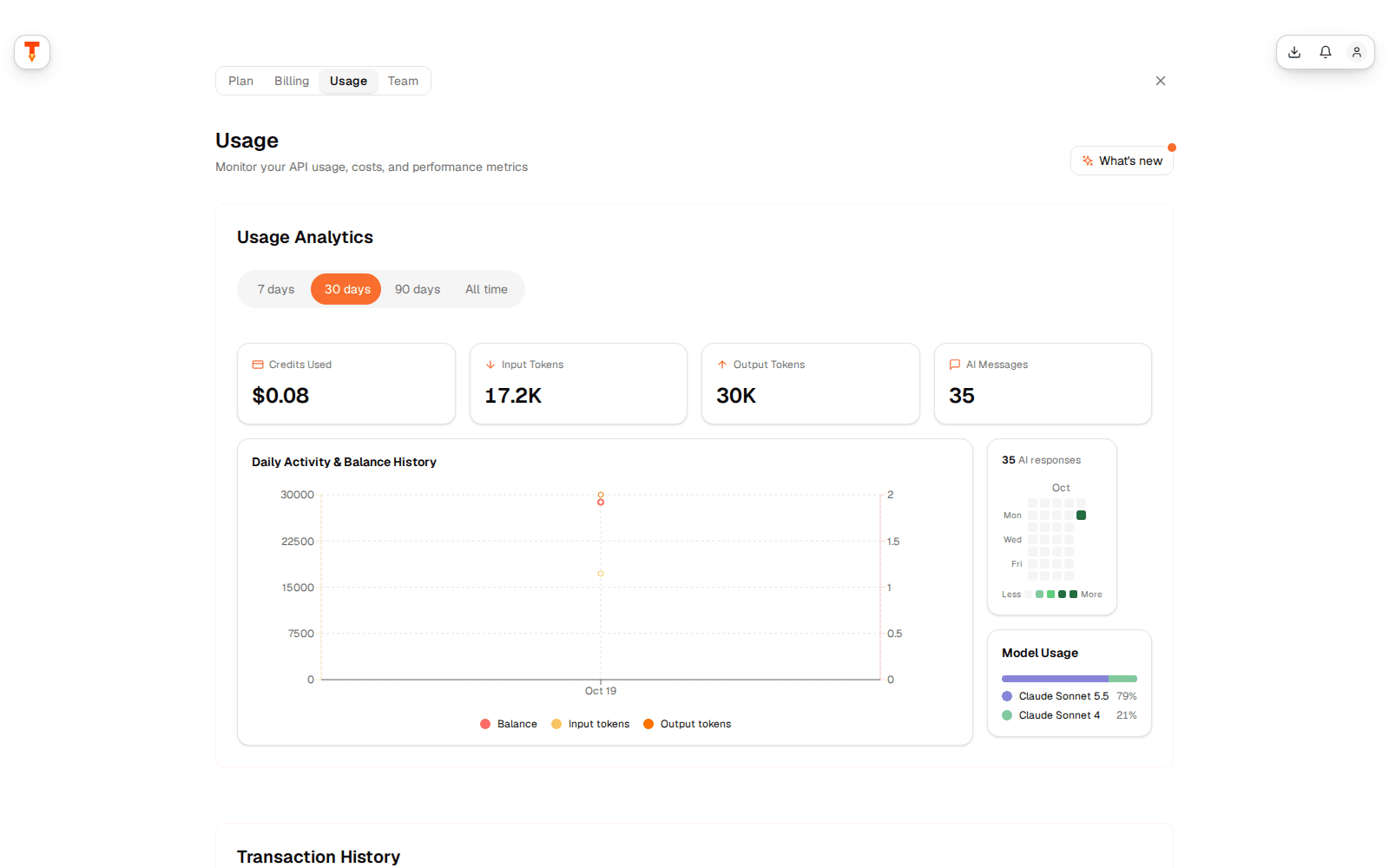Click the Output Tokens up-arrow icon
The image size is (1389, 868).
coord(722,365)
